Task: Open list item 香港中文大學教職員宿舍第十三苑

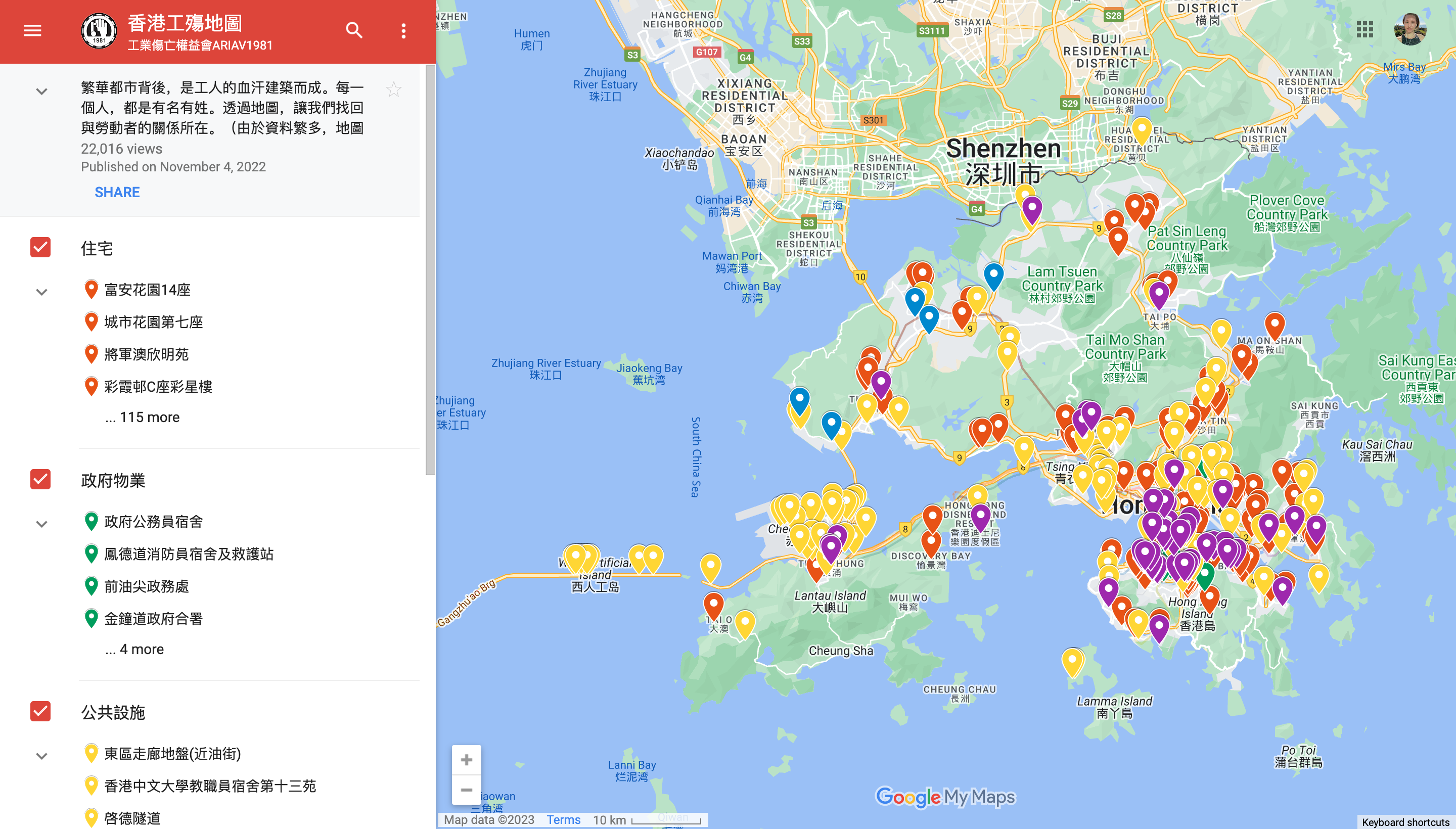Action: pos(210,787)
